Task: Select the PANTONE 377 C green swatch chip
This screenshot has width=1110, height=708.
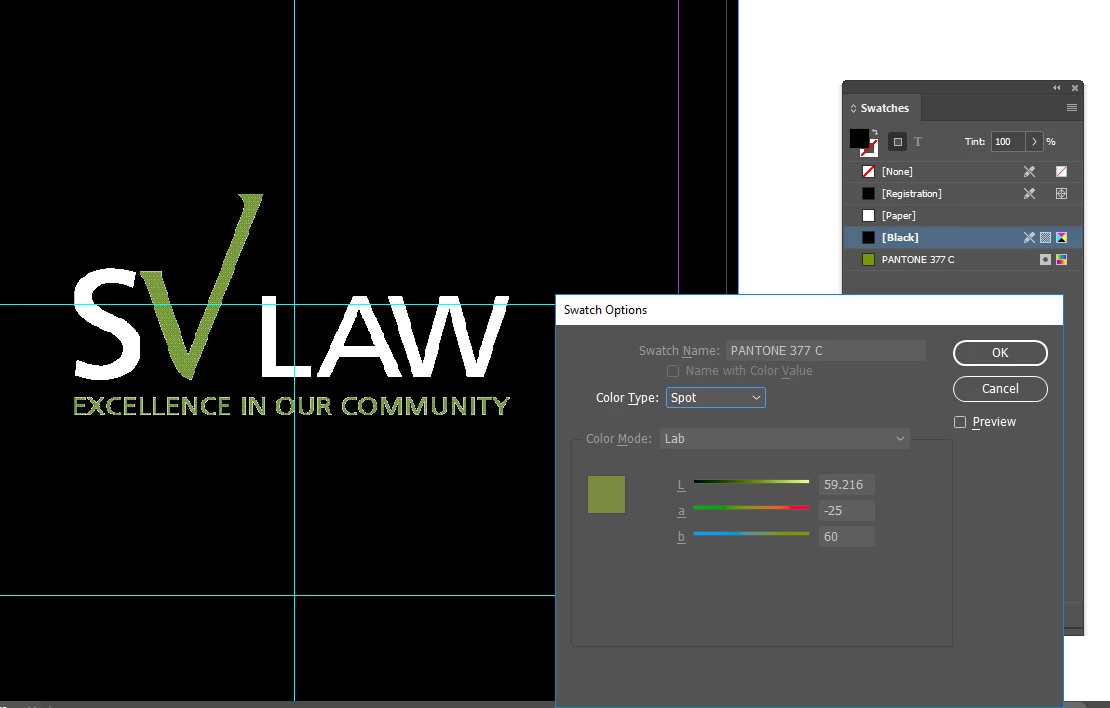Action: pyautogui.click(x=869, y=259)
